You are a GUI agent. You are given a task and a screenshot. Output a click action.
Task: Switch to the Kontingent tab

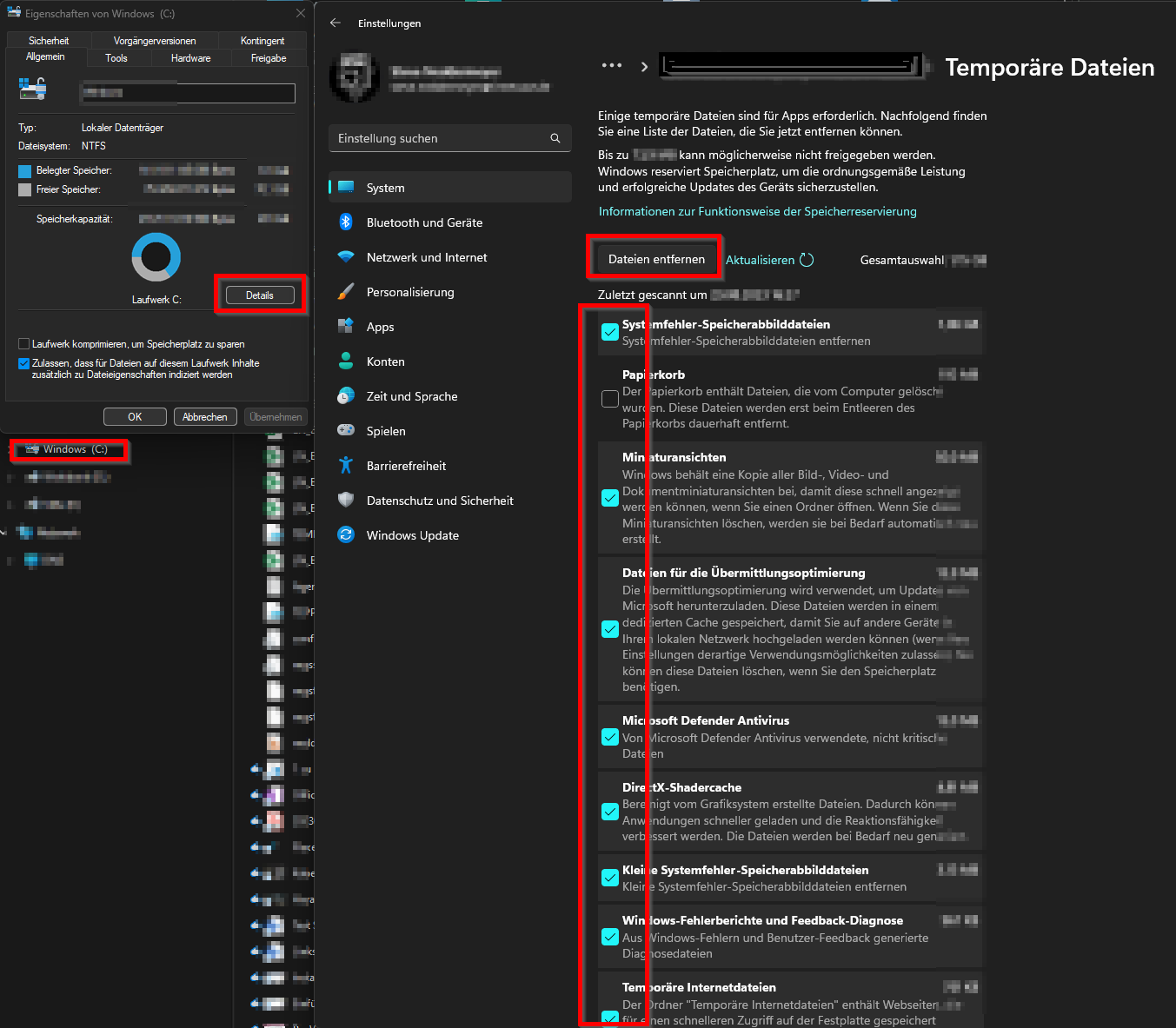[262, 41]
